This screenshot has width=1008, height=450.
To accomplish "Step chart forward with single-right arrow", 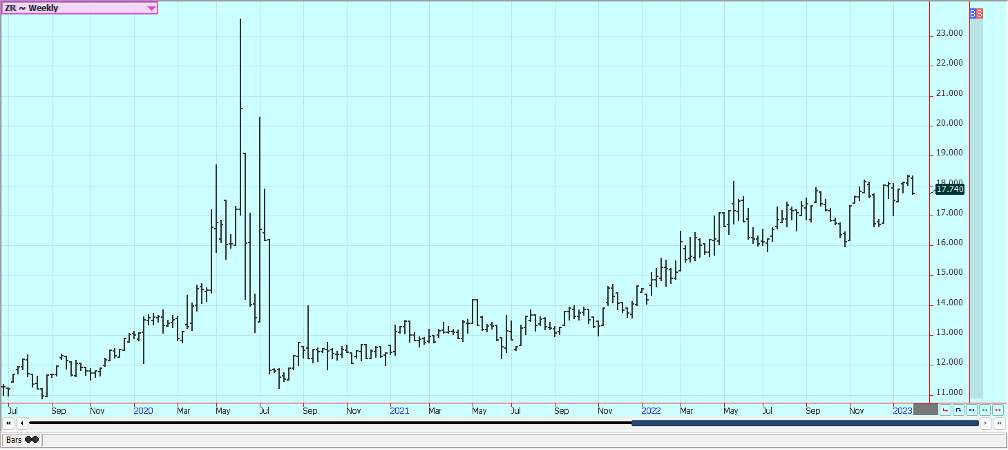I will (986, 423).
